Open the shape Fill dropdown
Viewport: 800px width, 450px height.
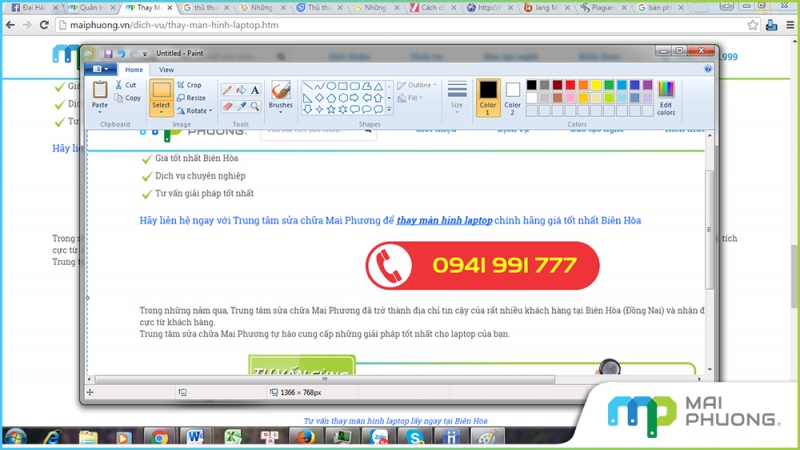410,98
